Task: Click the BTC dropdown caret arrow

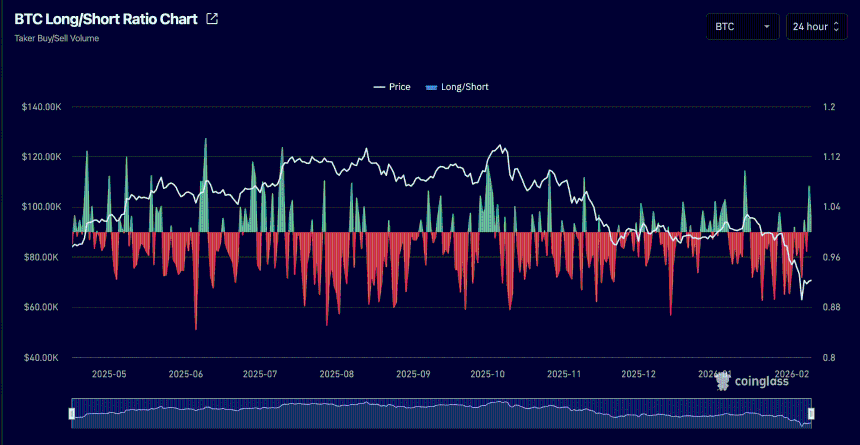Action: click(767, 27)
